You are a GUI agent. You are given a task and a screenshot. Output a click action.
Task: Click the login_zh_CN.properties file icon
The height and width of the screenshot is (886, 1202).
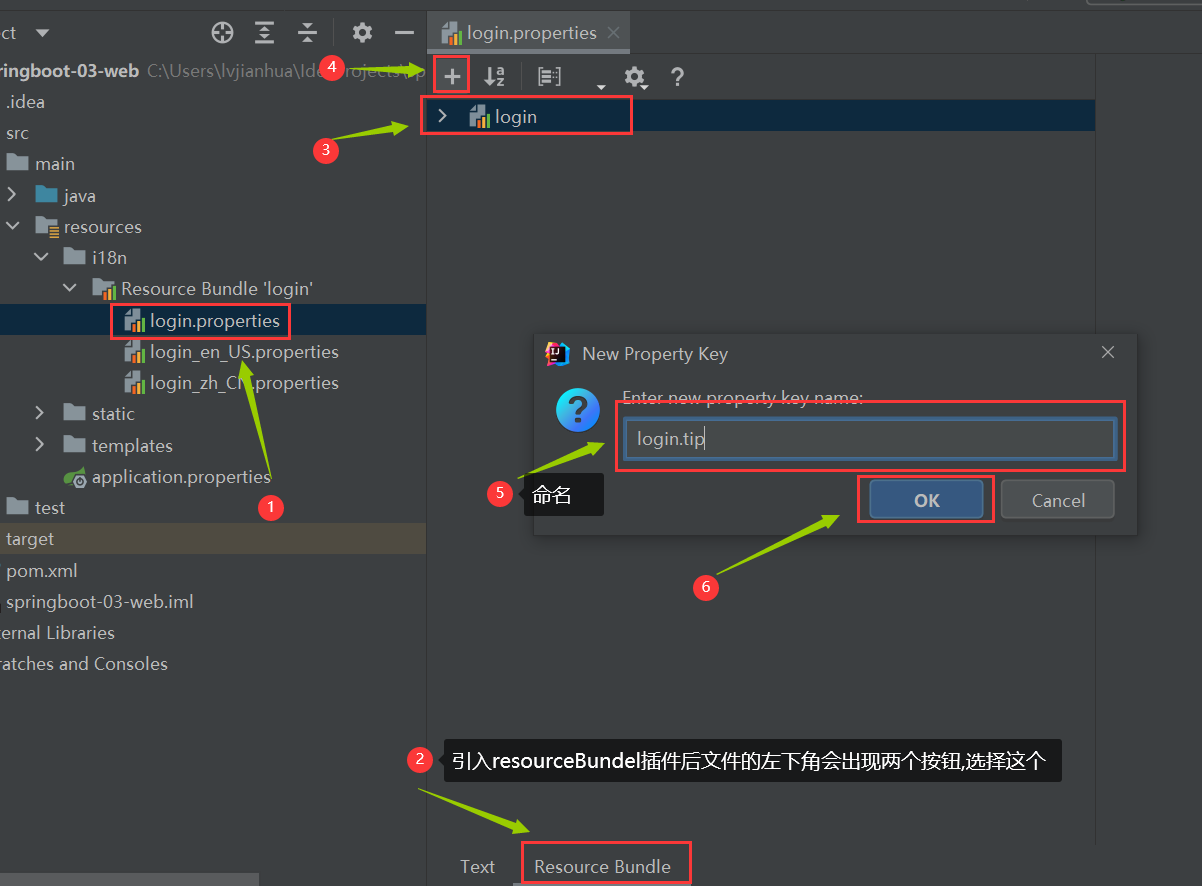coord(134,383)
